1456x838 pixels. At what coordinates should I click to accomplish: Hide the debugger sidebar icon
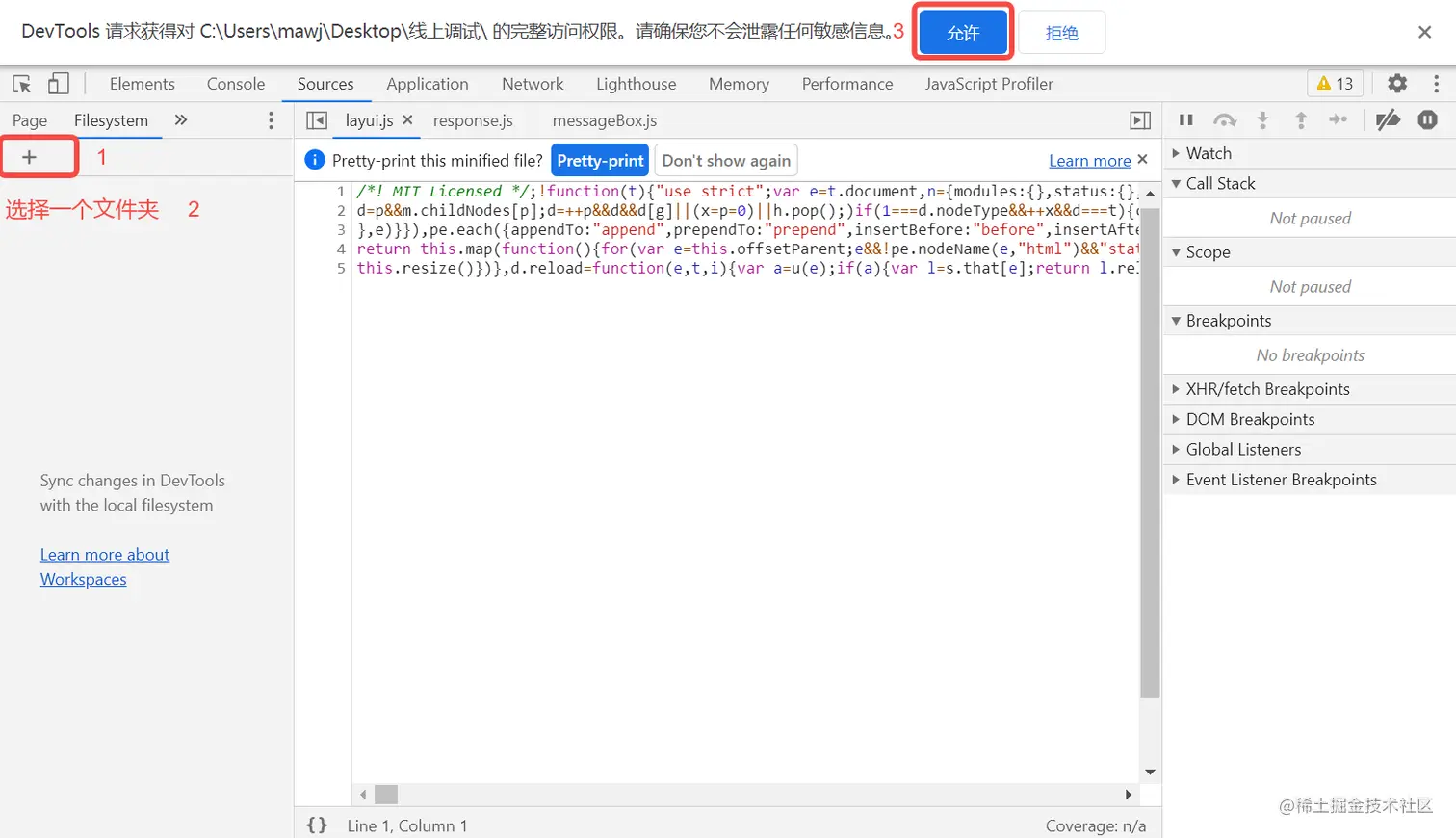tap(1140, 120)
